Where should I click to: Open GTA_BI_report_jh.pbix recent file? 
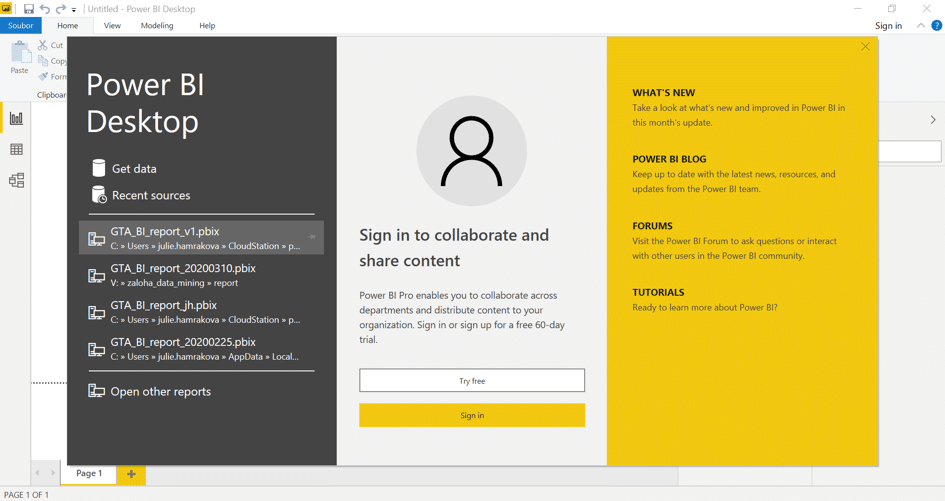point(201,312)
